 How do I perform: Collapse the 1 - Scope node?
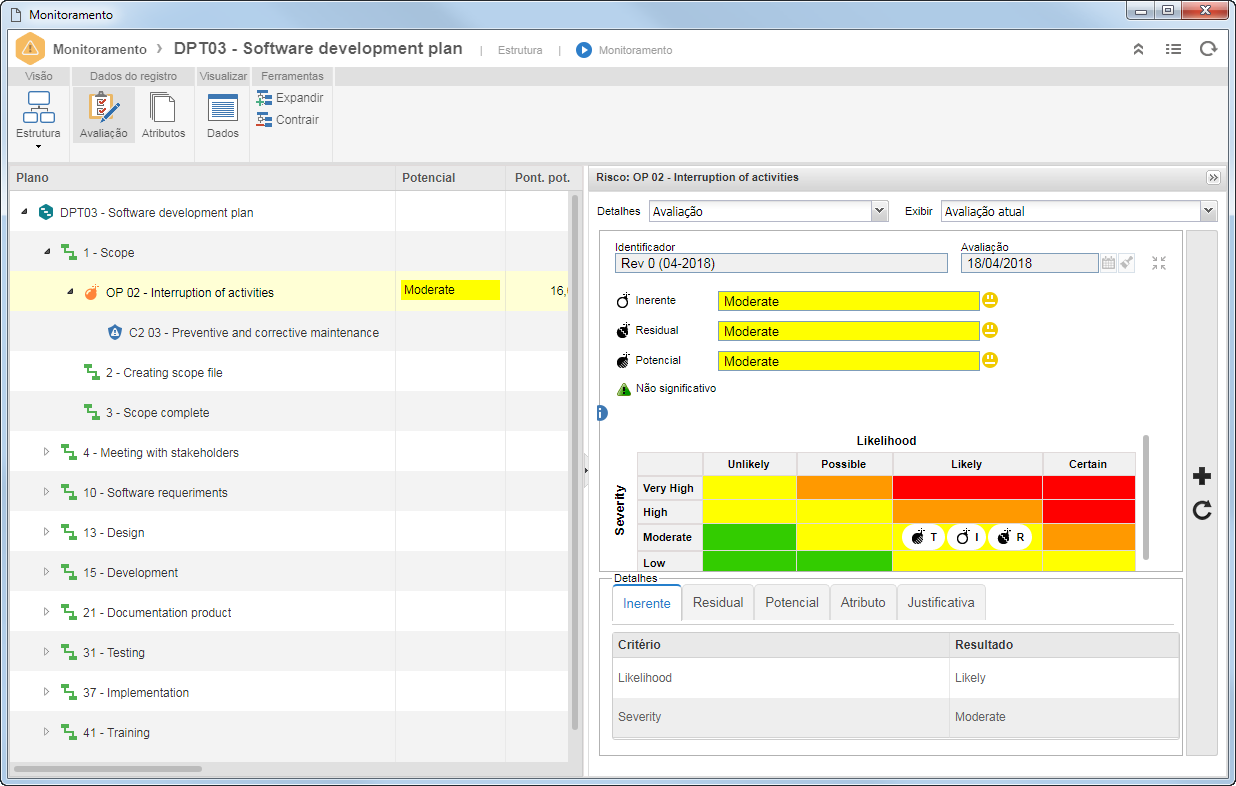[x=47, y=252]
